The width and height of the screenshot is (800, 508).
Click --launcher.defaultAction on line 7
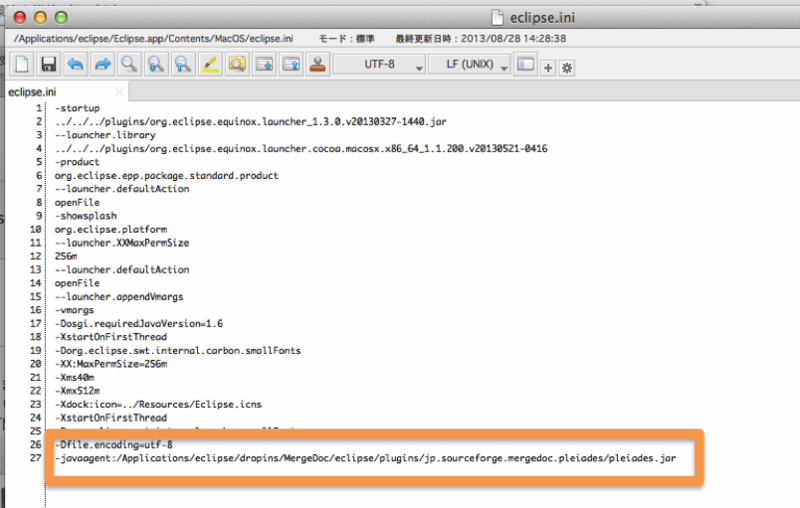122,189
